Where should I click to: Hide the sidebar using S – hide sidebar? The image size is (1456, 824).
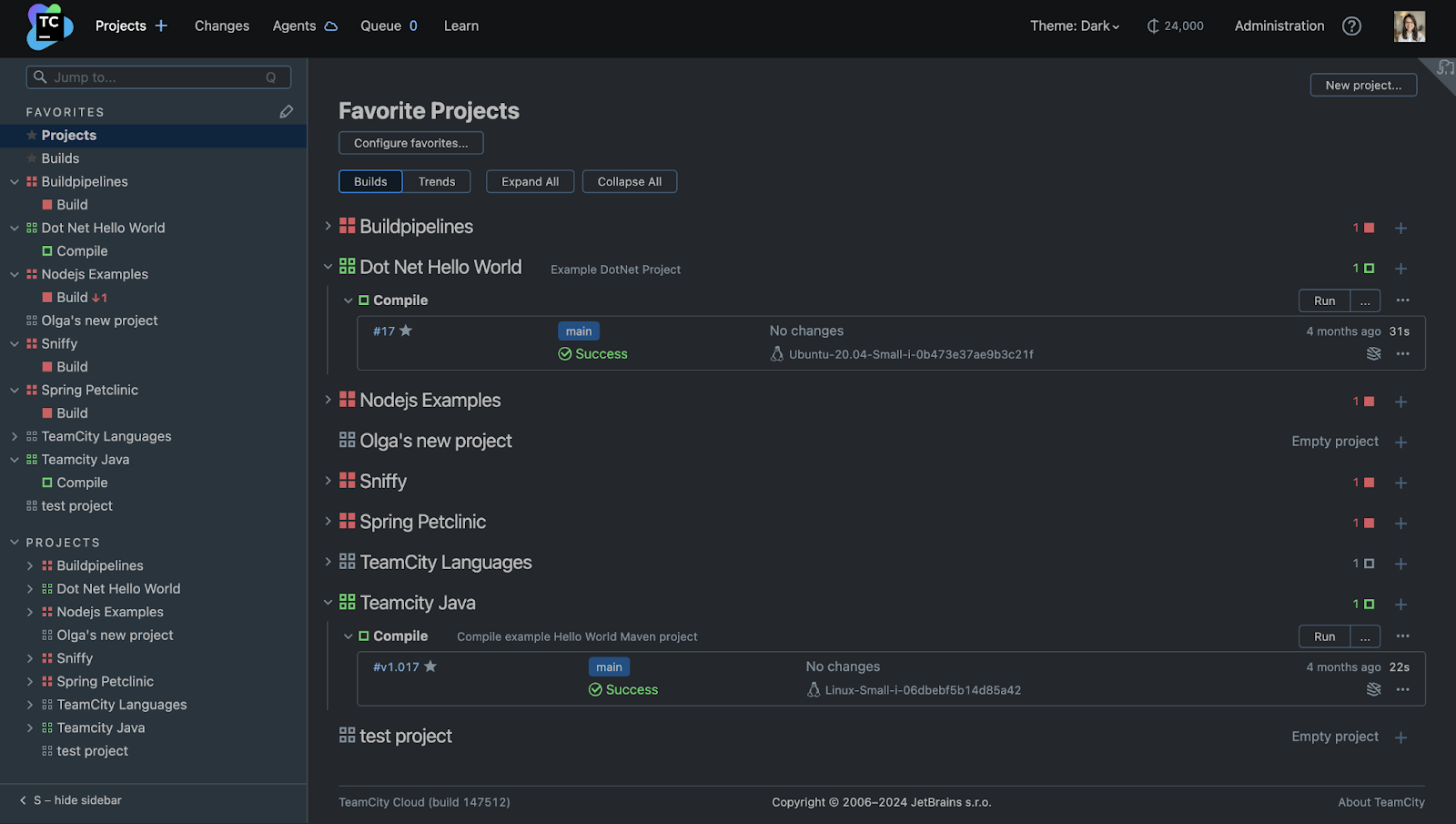(x=71, y=800)
